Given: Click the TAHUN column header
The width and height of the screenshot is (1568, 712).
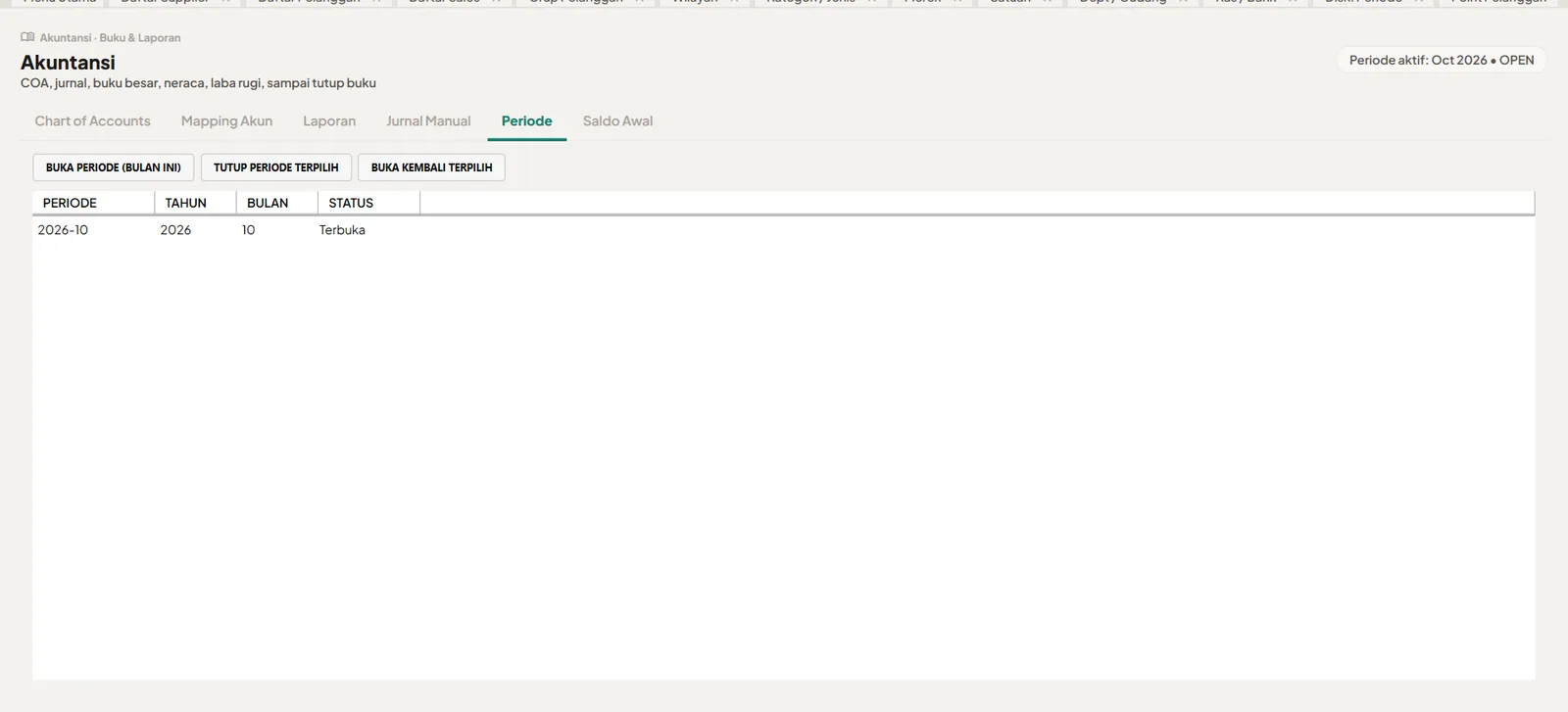Looking at the screenshot, I should (195, 203).
